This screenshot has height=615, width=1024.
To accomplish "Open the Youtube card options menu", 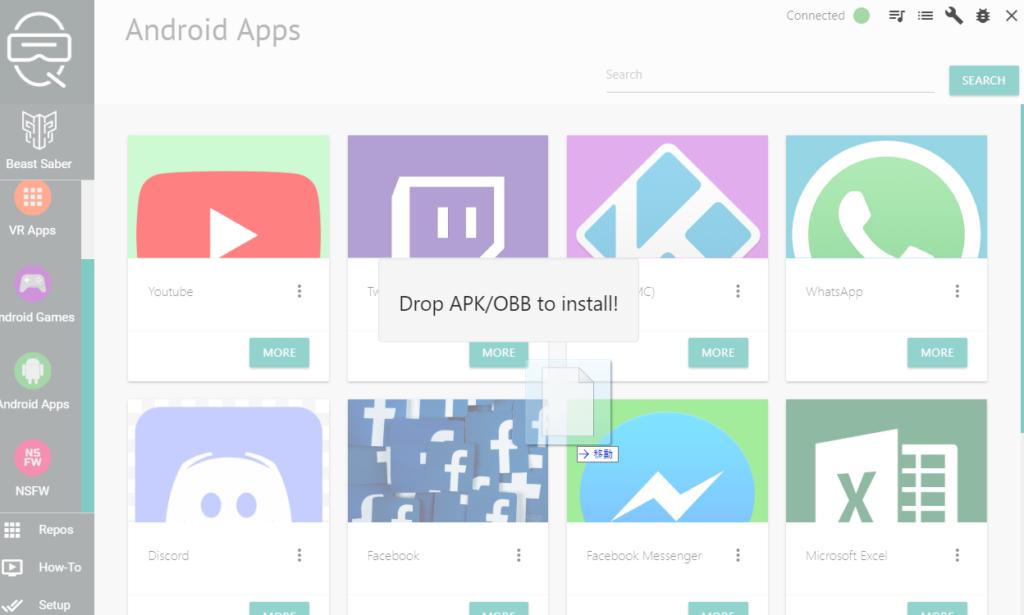I will (x=299, y=291).
